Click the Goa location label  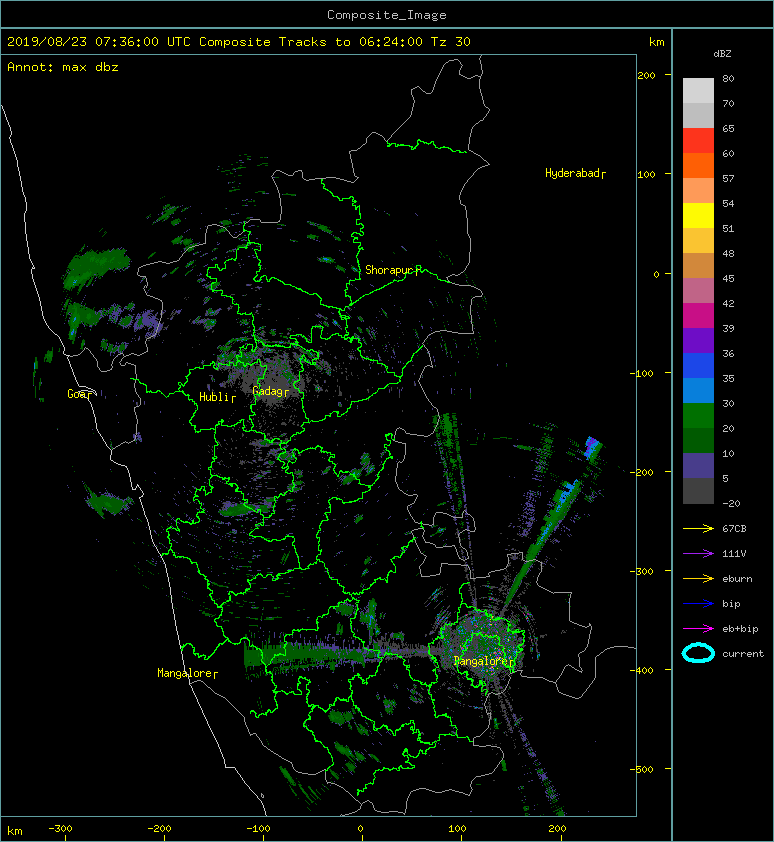[x=79, y=394]
